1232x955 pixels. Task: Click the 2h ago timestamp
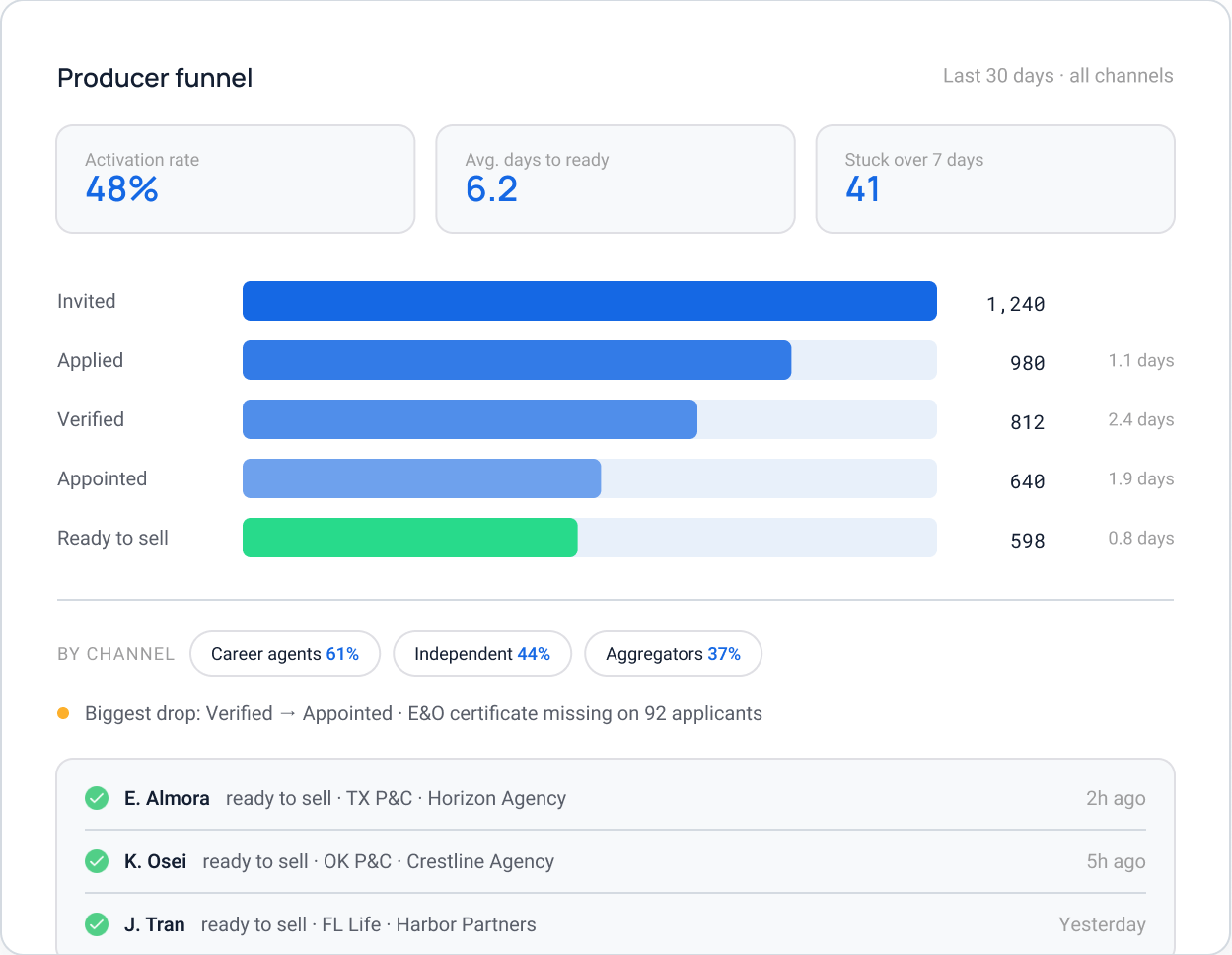1116,798
